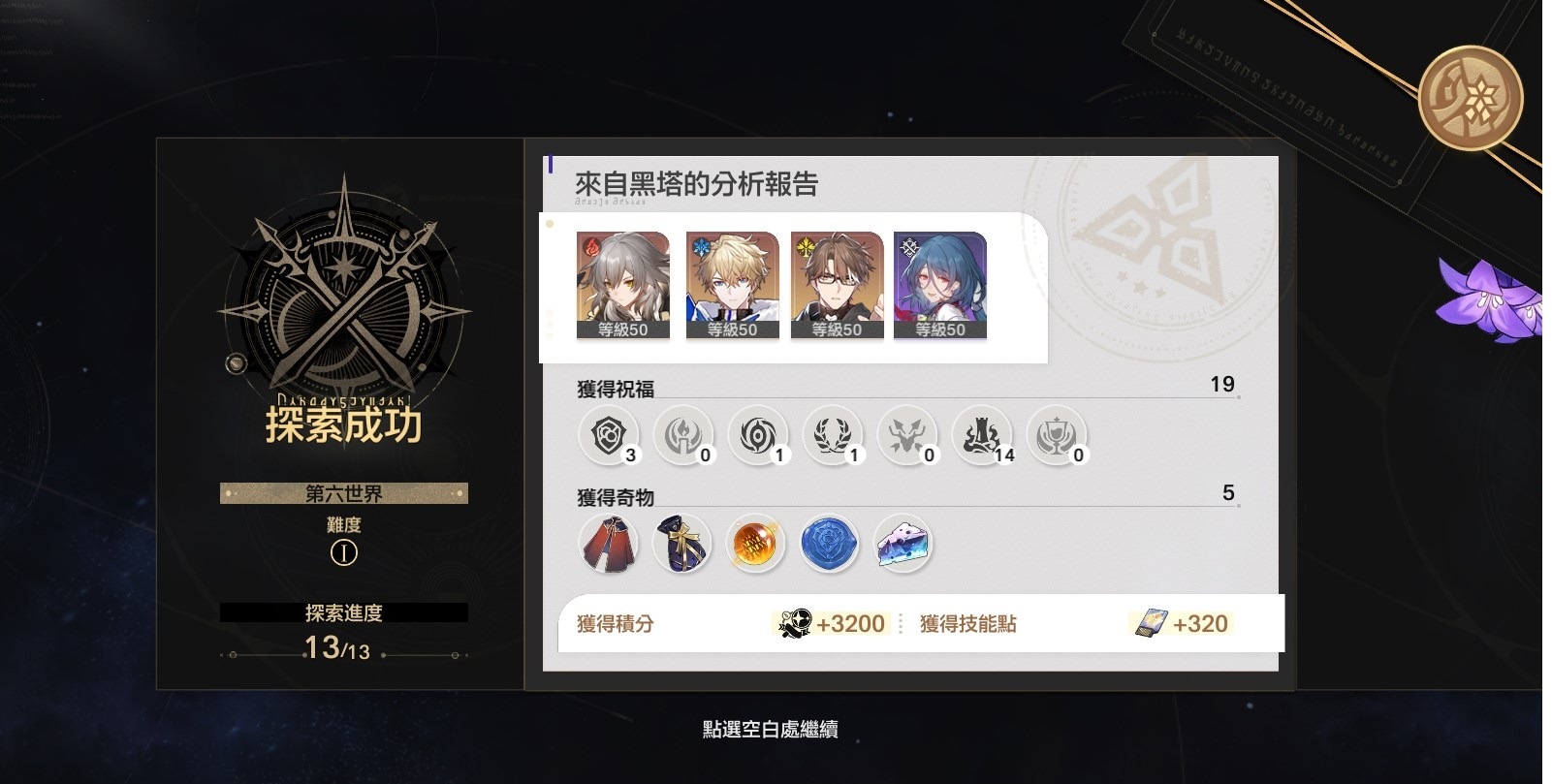Click the shield blessing icon showing 3

click(x=609, y=435)
